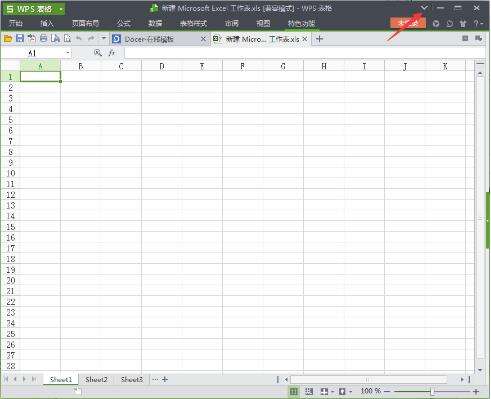Add a new sheet with the plus button
The width and height of the screenshot is (491, 399).
165,379
